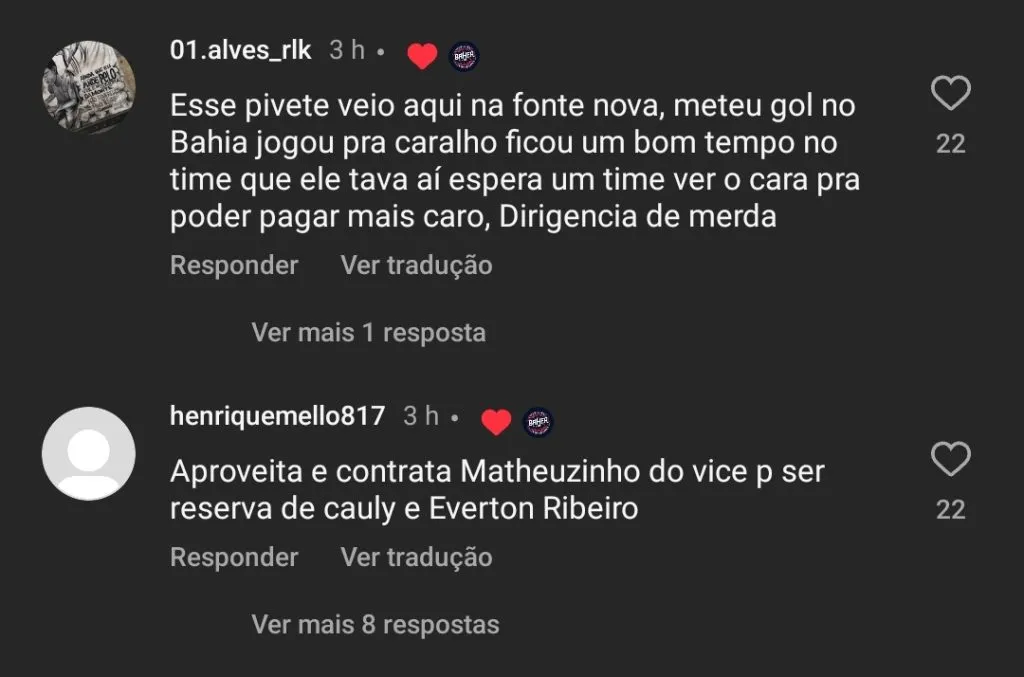The height and width of the screenshot is (677, 1024).
Task: Like the comment by 01.alves_rlk
Action: pos(950,94)
